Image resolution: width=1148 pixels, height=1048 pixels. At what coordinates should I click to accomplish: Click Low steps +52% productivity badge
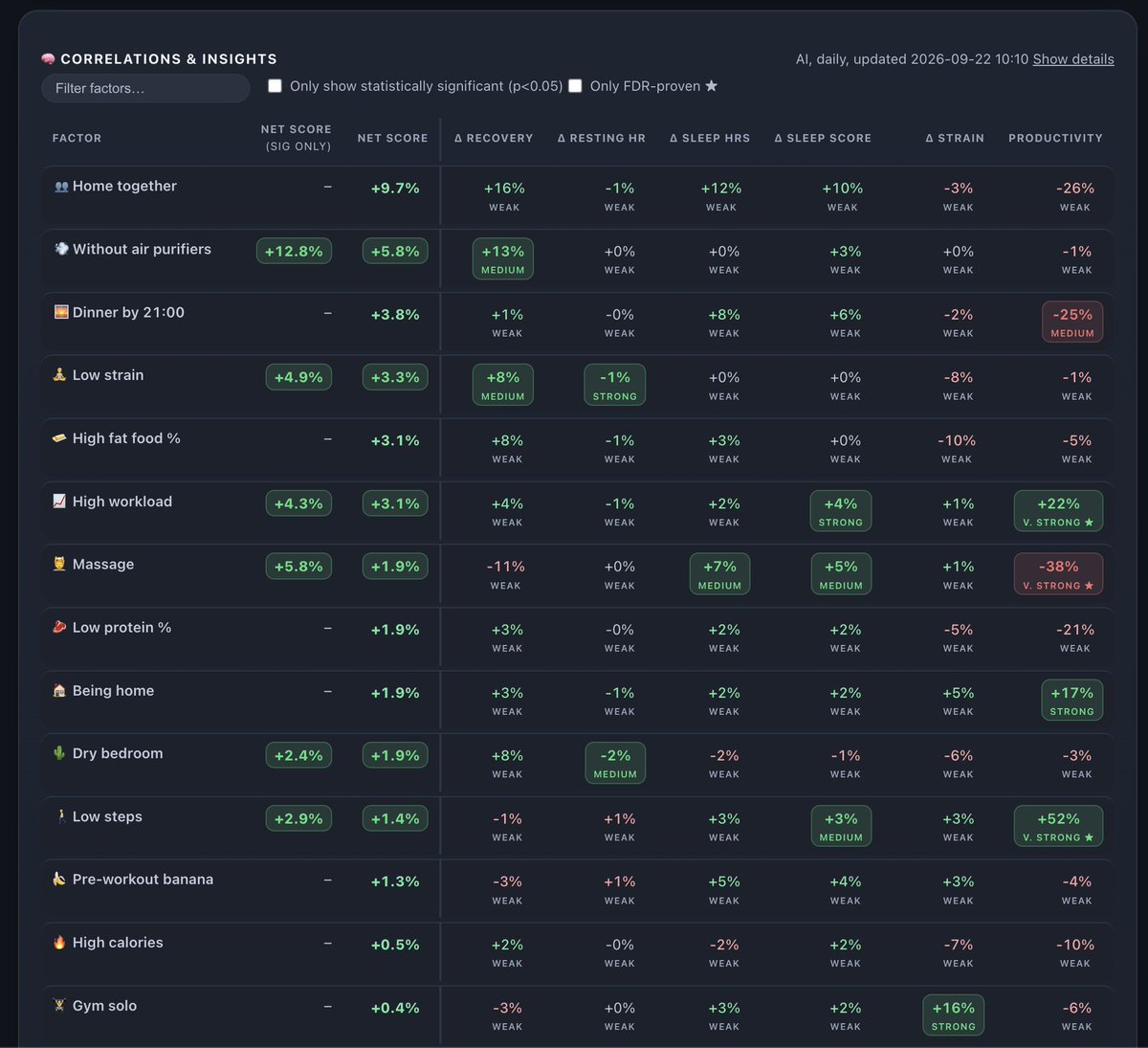click(x=1058, y=826)
